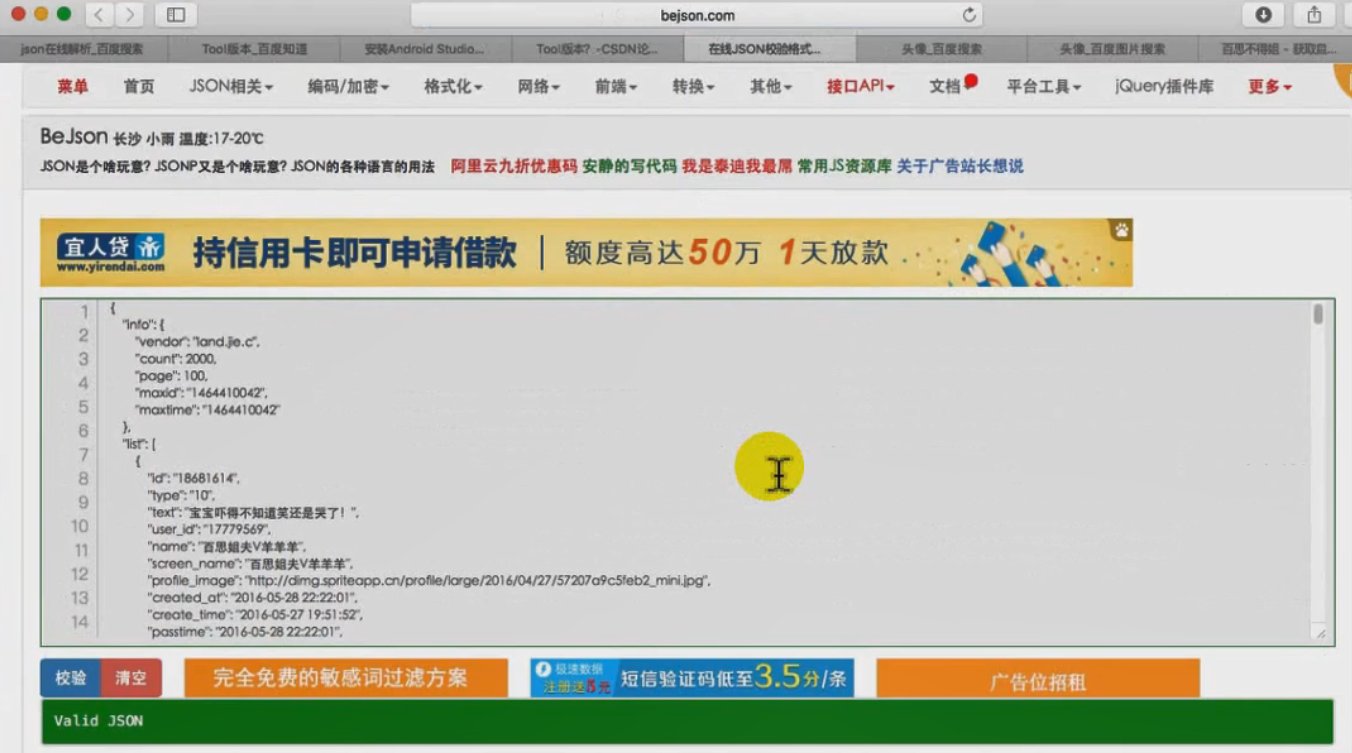Open link JSONP又是个啥玩意?
The height and width of the screenshot is (753, 1352).
[x=221, y=167]
